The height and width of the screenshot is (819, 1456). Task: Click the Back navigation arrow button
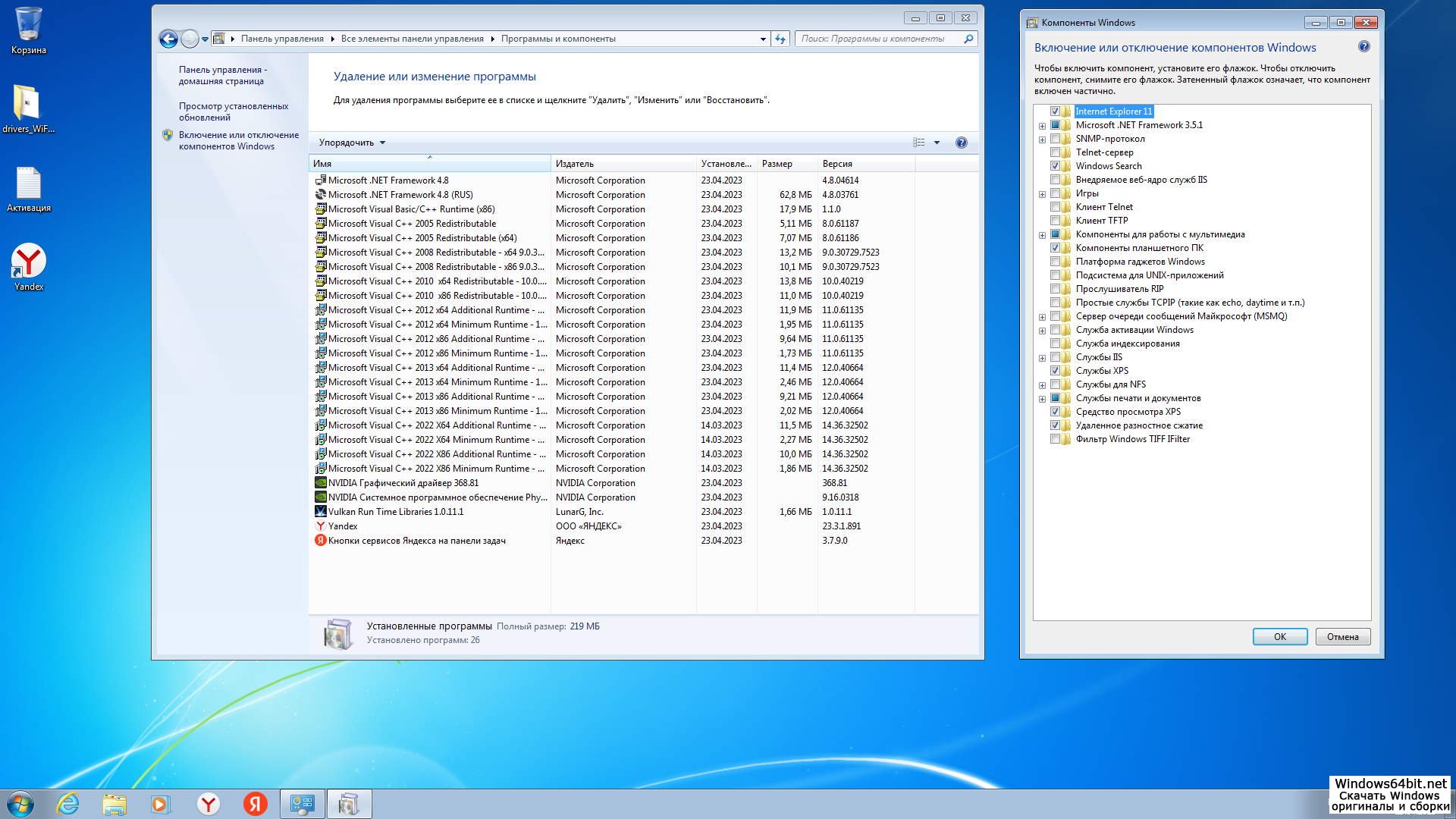click(168, 39)
